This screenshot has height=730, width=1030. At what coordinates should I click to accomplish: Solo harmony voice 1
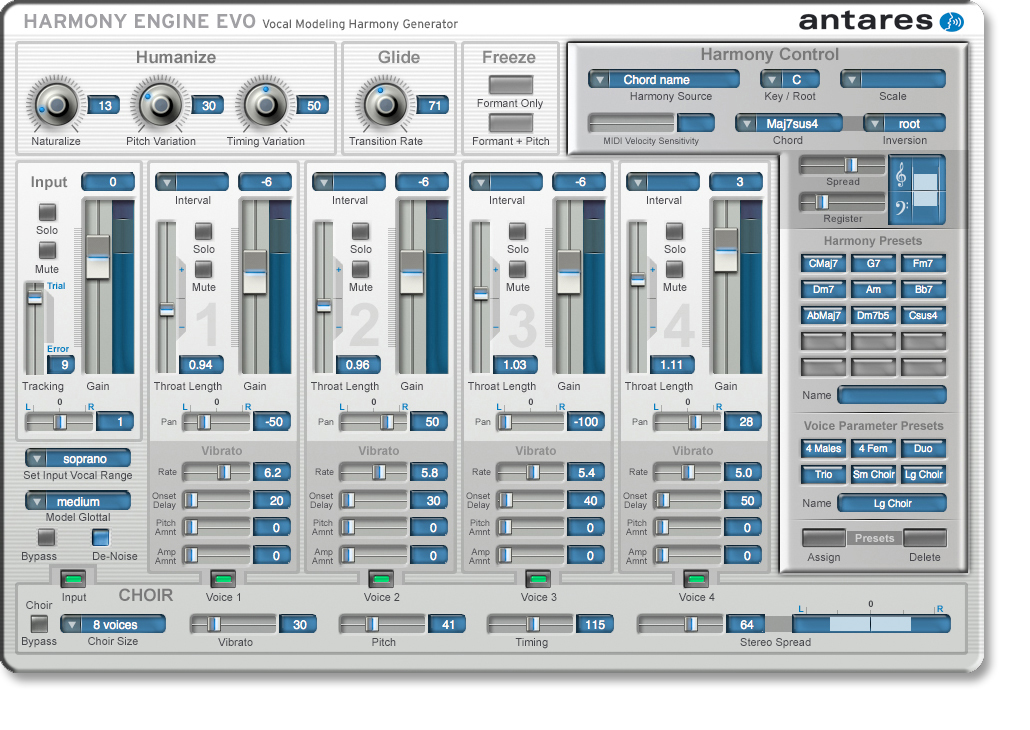pos(204,231)
